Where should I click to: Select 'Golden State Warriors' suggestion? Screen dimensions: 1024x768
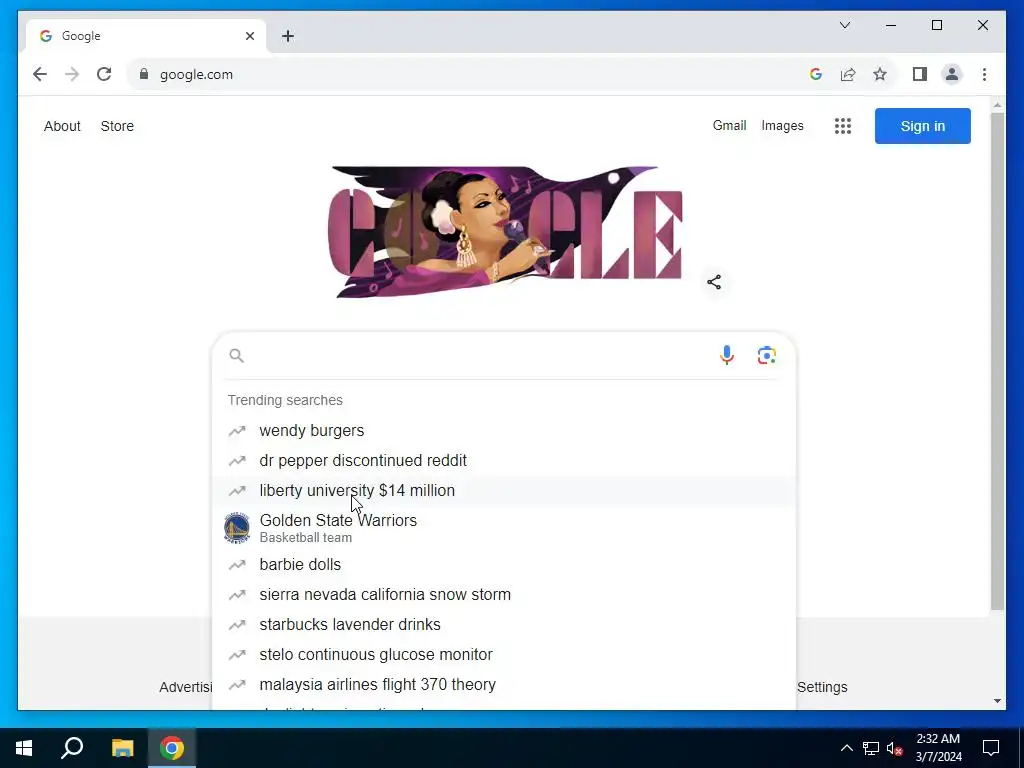[504, 528]
